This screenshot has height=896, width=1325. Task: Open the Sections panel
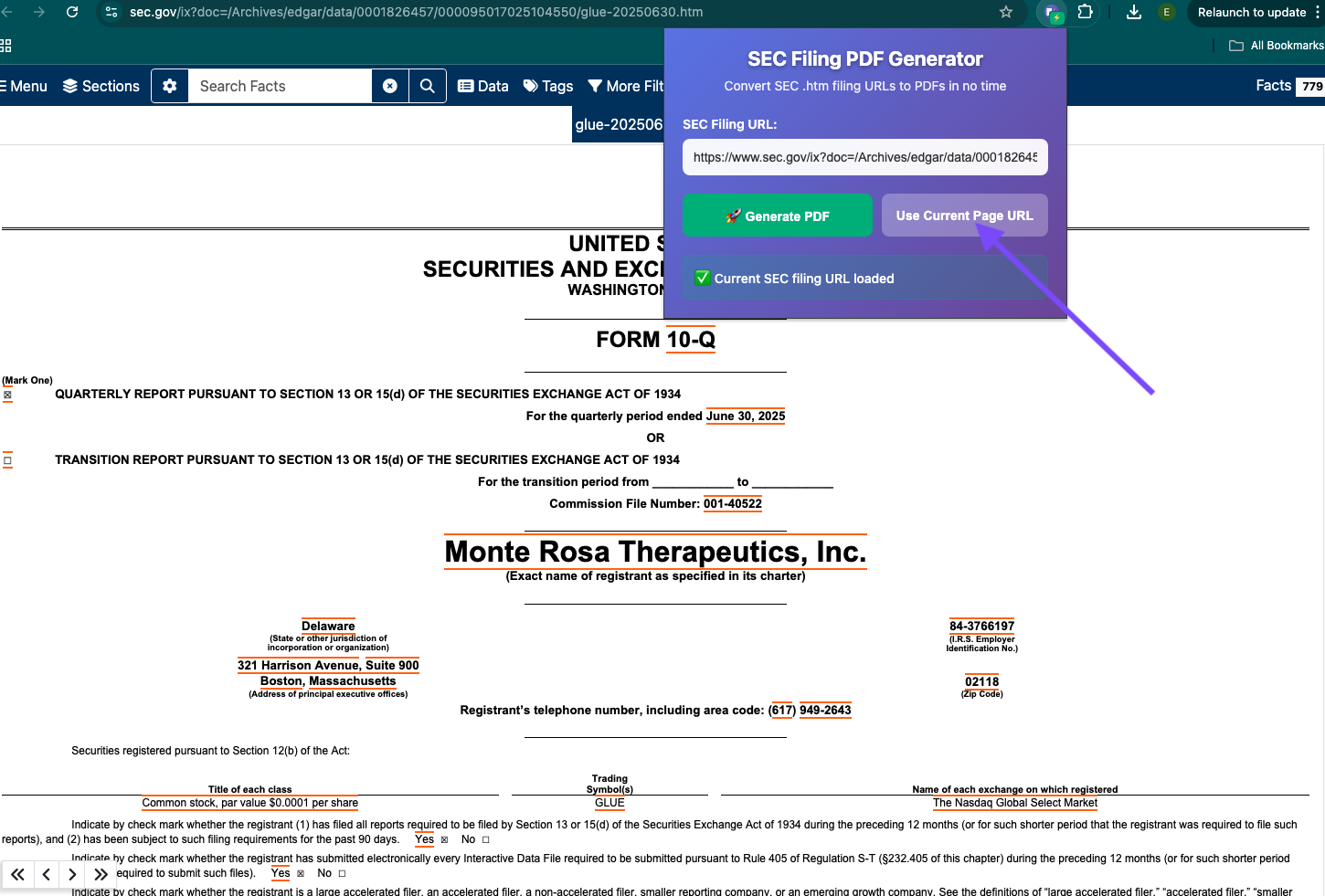(101, 86)
